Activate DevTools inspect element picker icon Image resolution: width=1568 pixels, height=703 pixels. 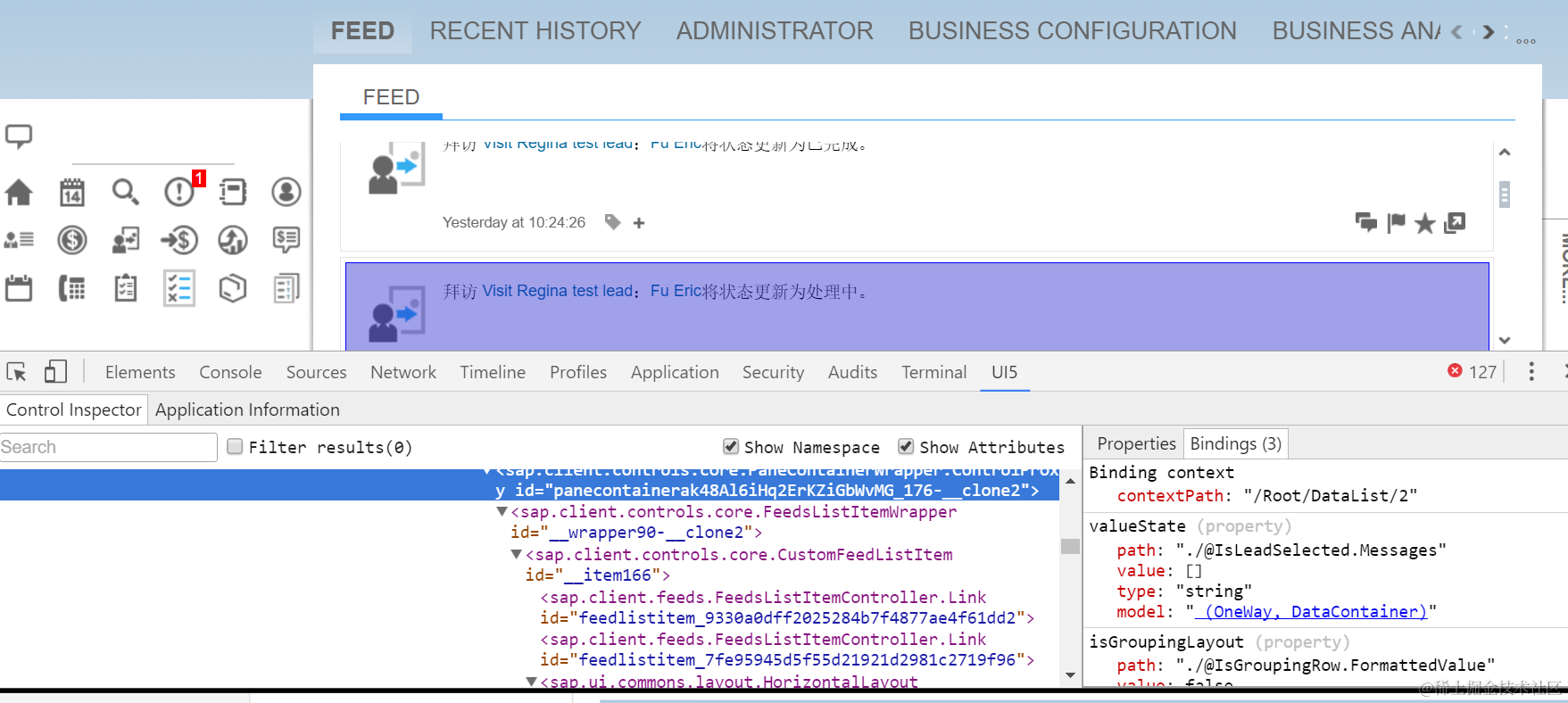pos(16,372)
